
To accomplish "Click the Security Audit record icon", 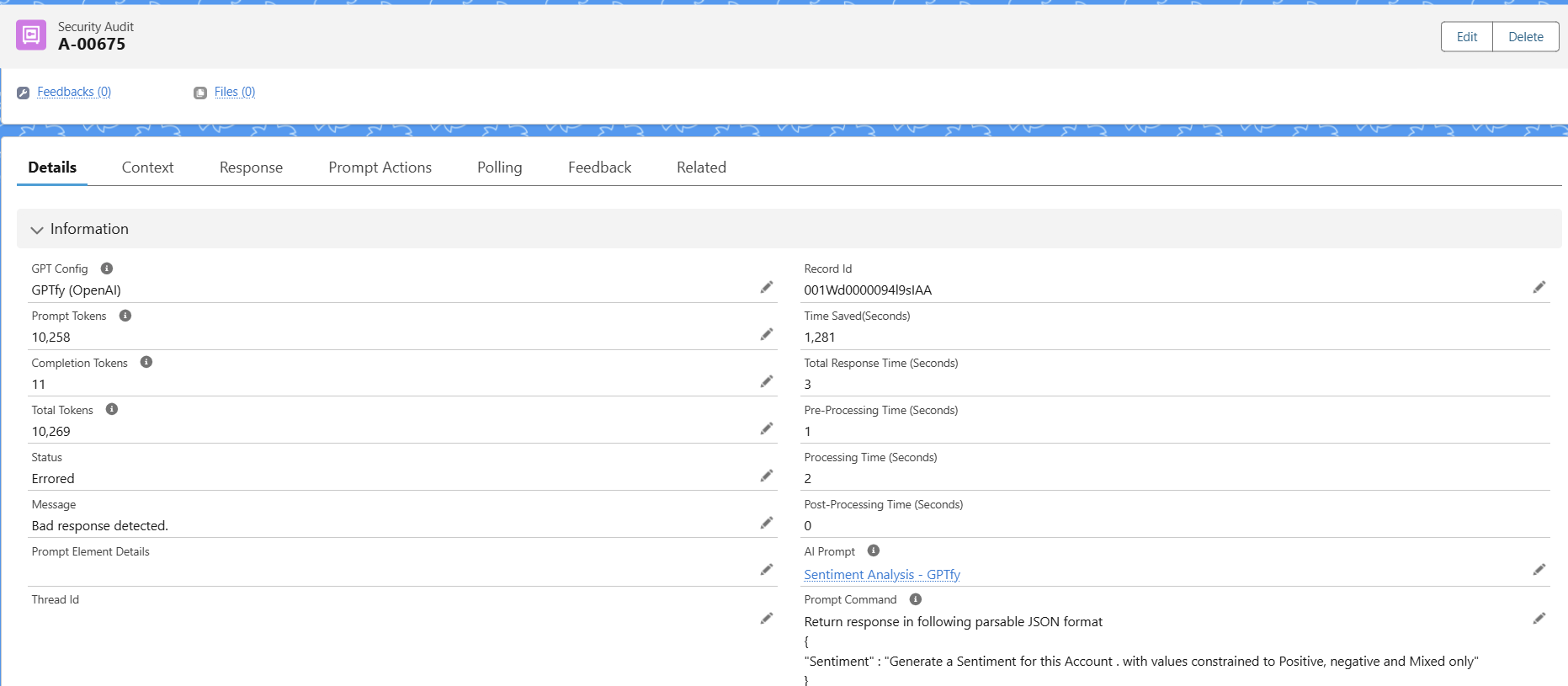I will 31,35.
